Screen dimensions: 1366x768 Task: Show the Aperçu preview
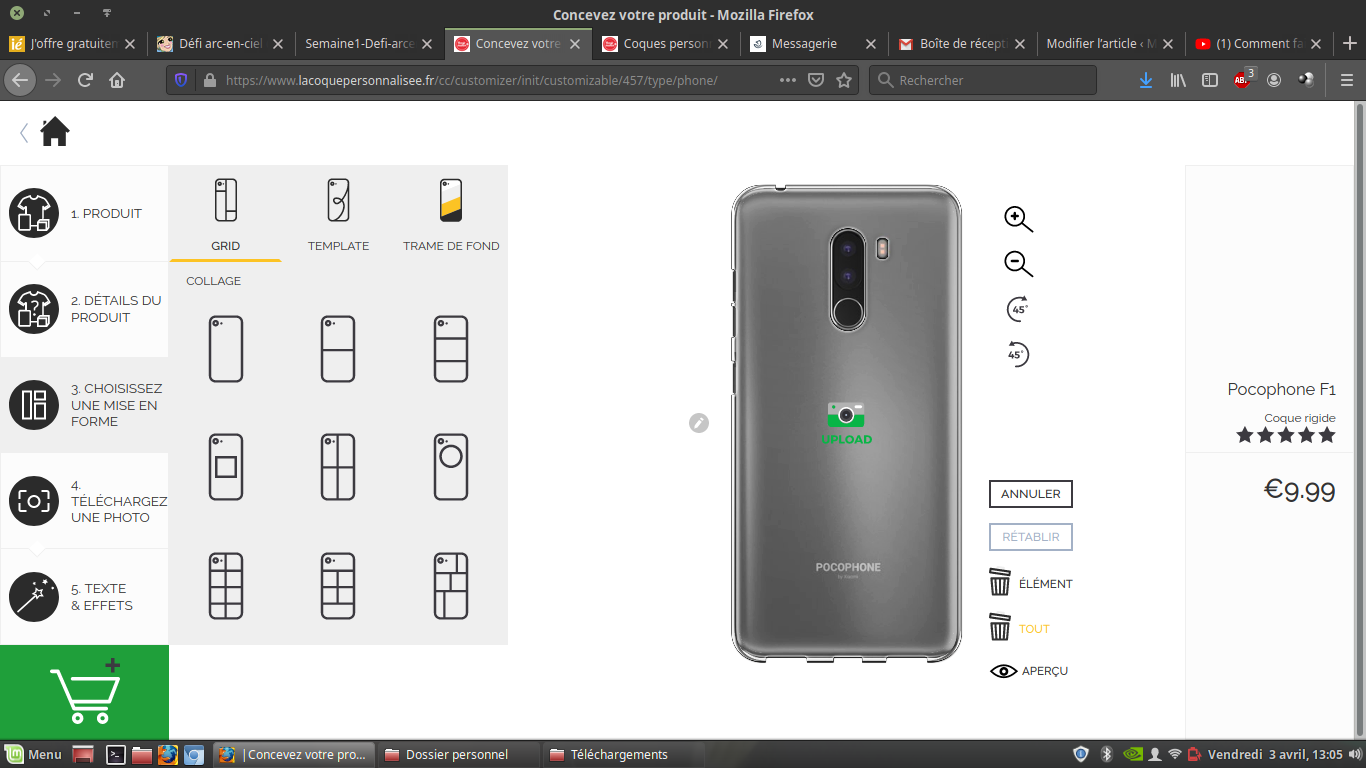pyautogui.click(x=1029, y=671)
